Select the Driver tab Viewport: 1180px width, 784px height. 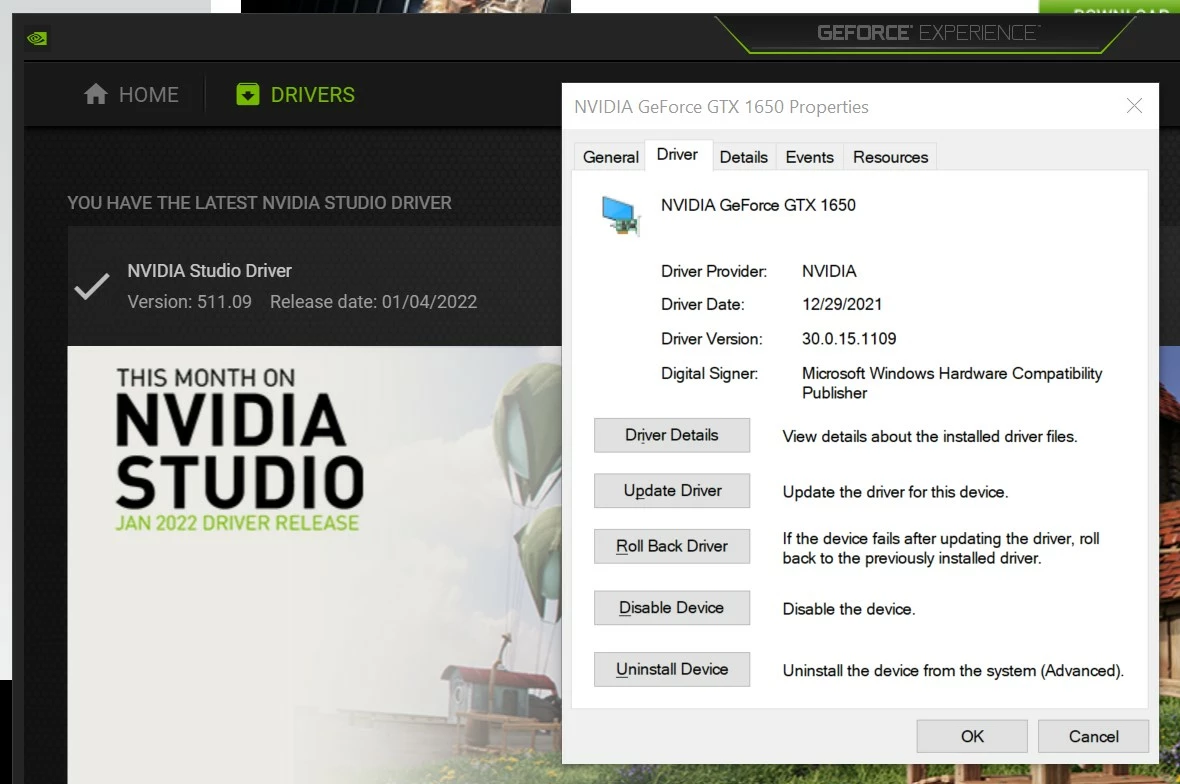coord(677,154)
